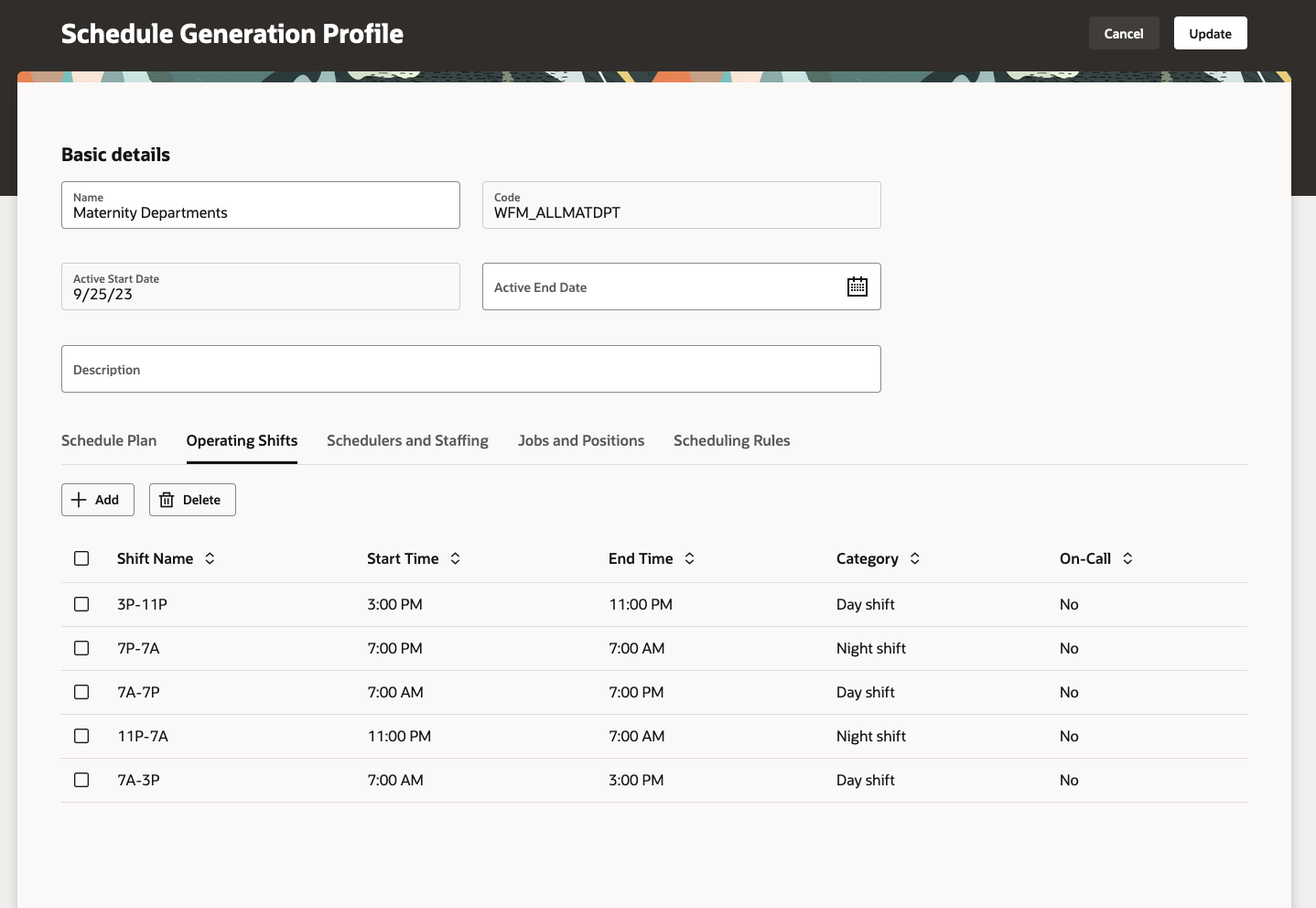Focus the Description input field

tap(471, 369)
